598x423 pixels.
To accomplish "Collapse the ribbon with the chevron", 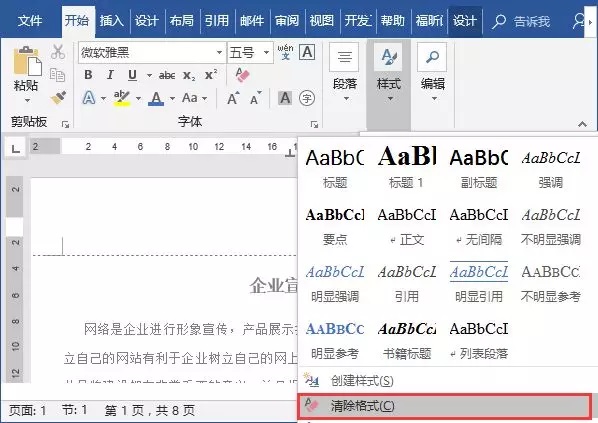I will (582, 124).
